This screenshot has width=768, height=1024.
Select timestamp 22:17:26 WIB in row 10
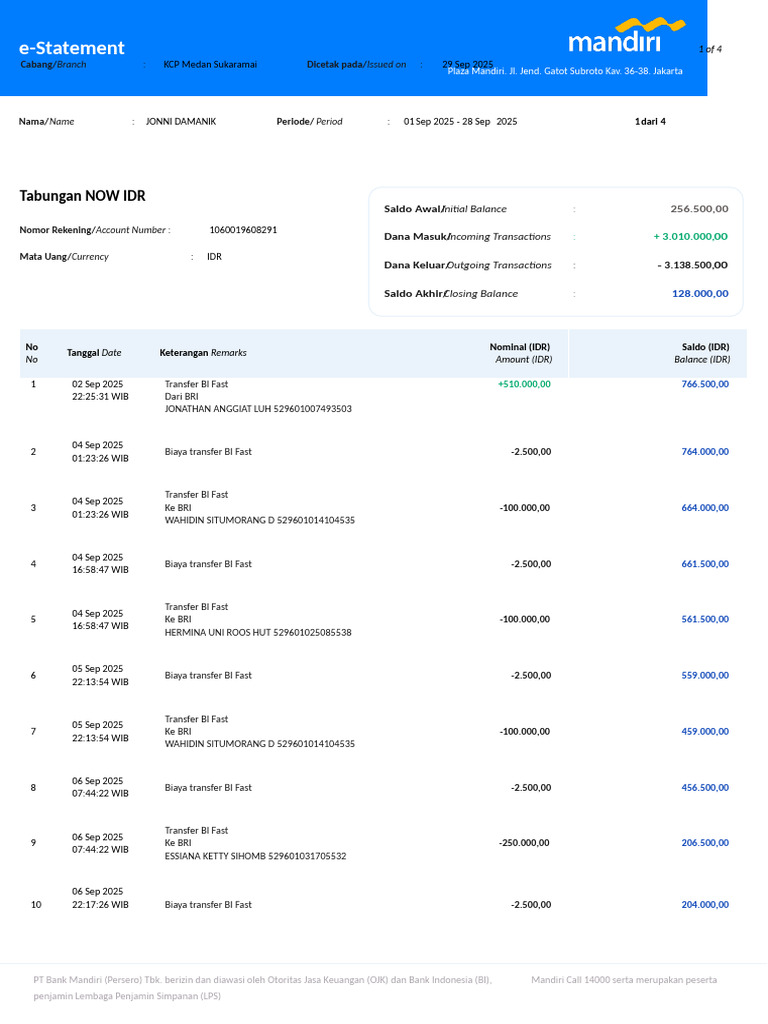tap(100, 904)
